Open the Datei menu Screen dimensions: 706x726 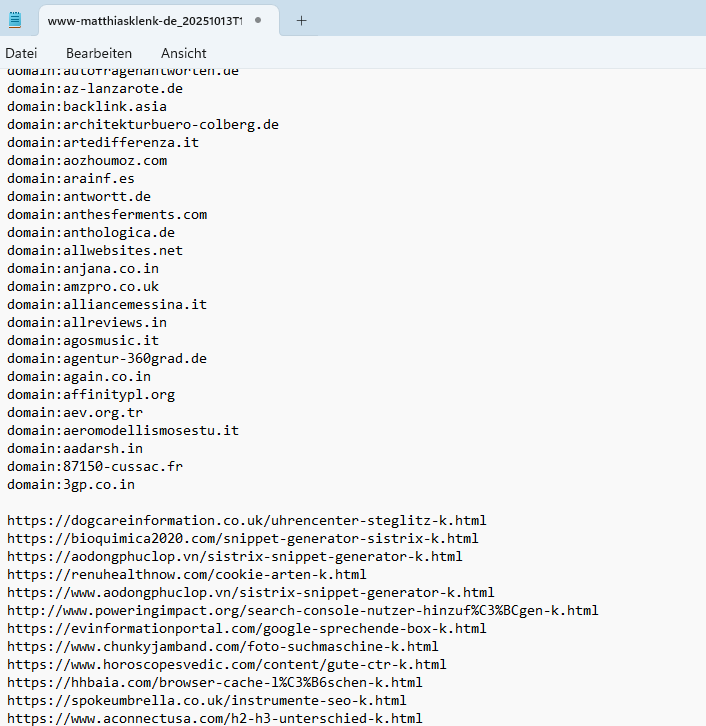[21, 53]
